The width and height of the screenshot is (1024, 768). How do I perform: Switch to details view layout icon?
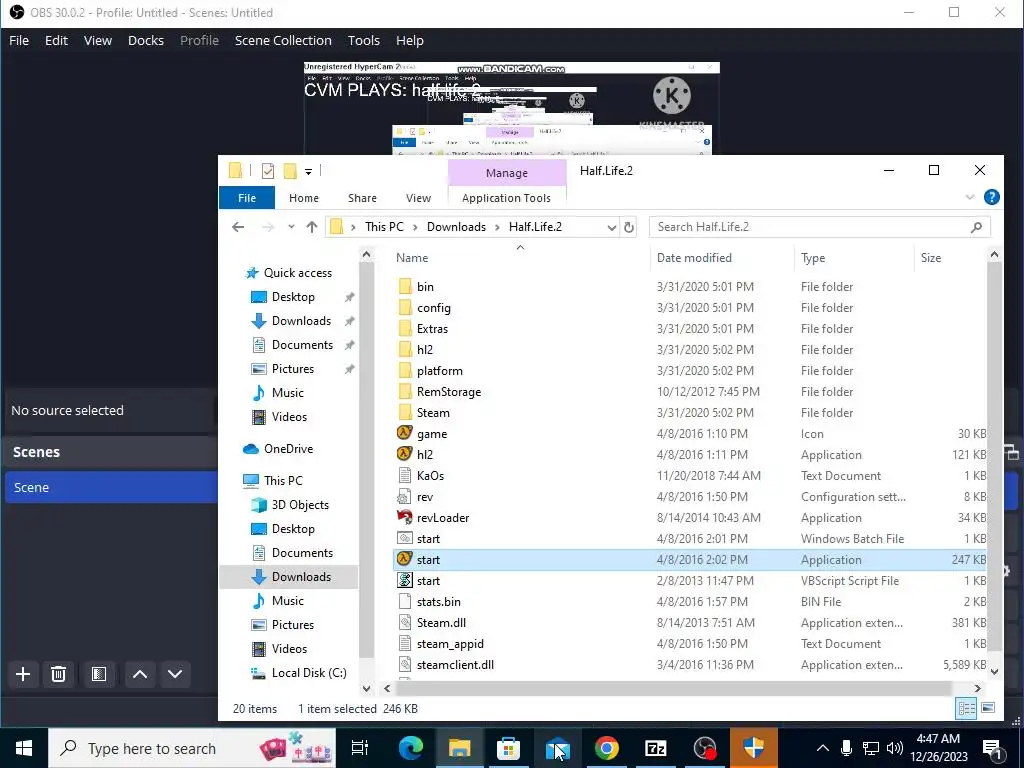pos(966,709)
